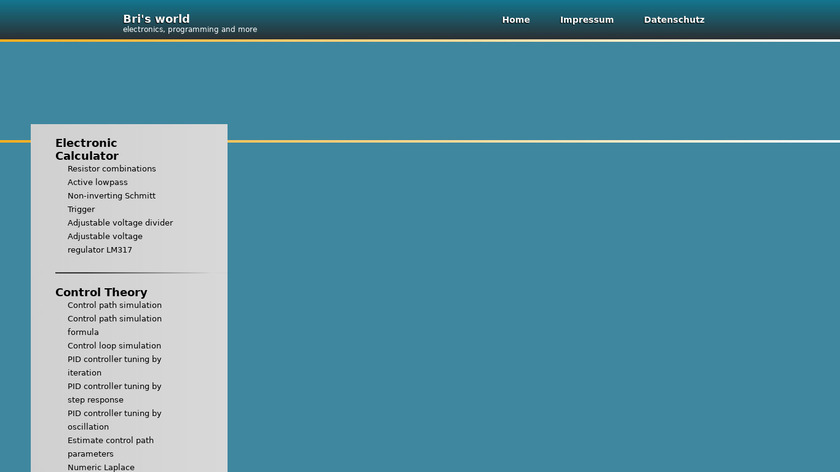Image resolution: width=840 pixels, height=472 pixels.
Task: Select PID controller tuning by iteration
Action: tap(114, 365)
